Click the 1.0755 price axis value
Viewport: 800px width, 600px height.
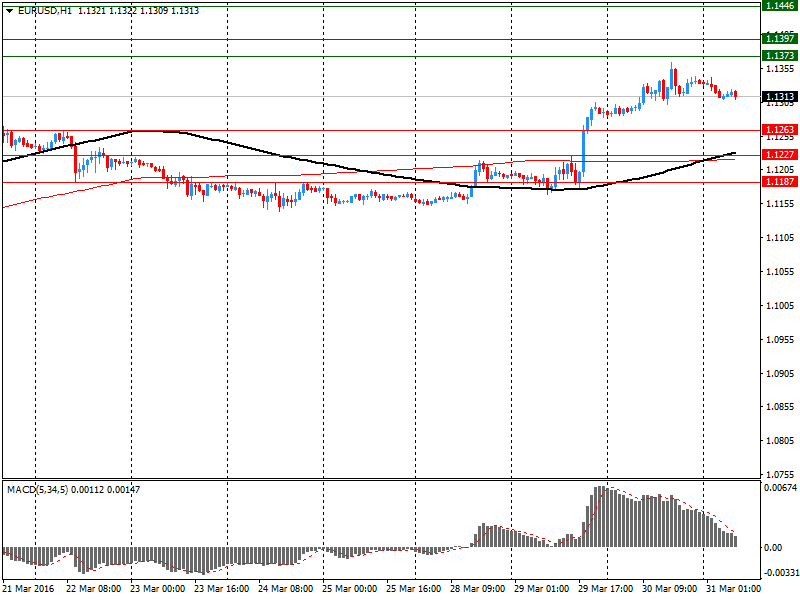pyautogui.click(x=780, y=474)
